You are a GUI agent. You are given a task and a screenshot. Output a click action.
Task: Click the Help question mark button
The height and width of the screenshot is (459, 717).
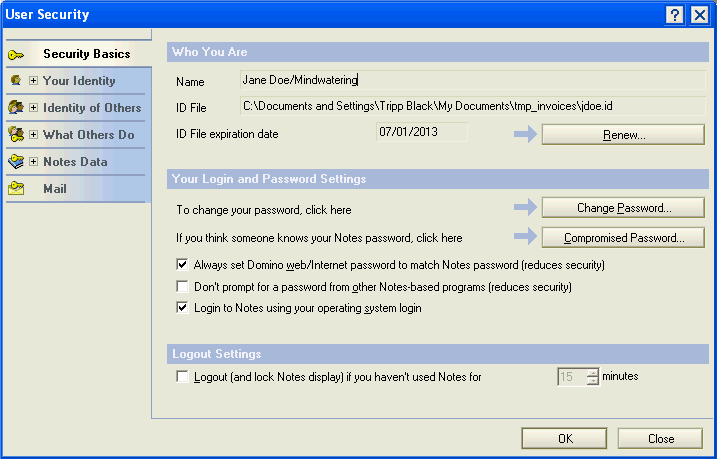pyautogui.click(x=675, y=15)
